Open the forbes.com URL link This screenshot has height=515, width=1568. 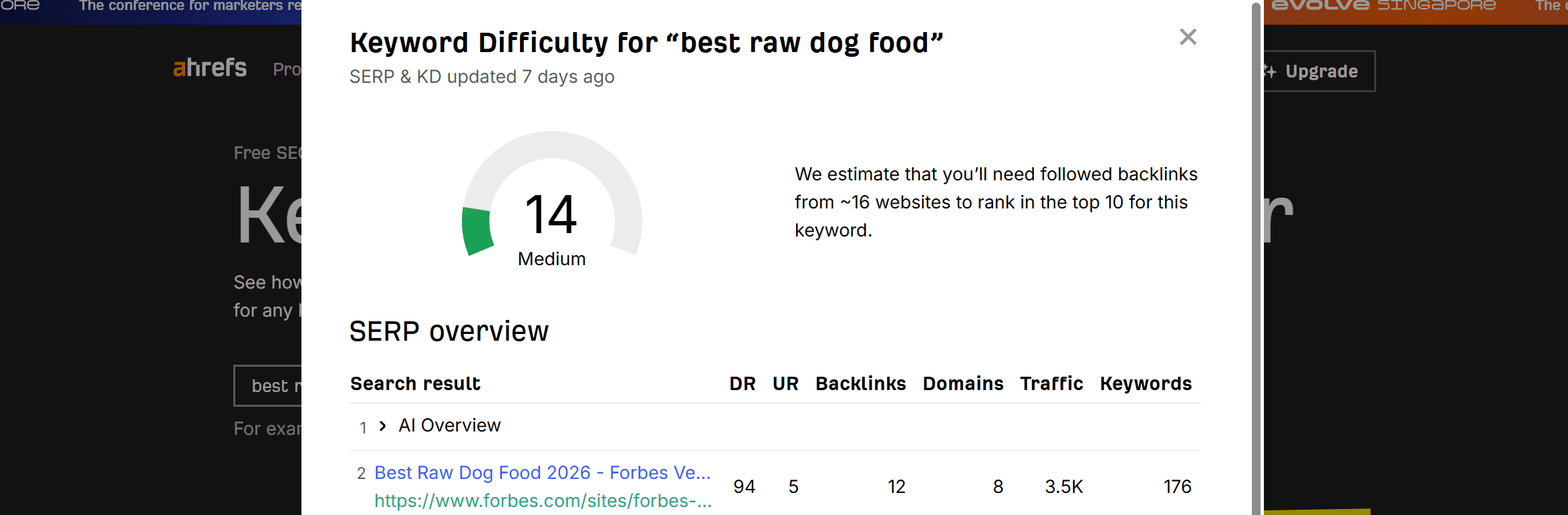click(x=542, y=500)
